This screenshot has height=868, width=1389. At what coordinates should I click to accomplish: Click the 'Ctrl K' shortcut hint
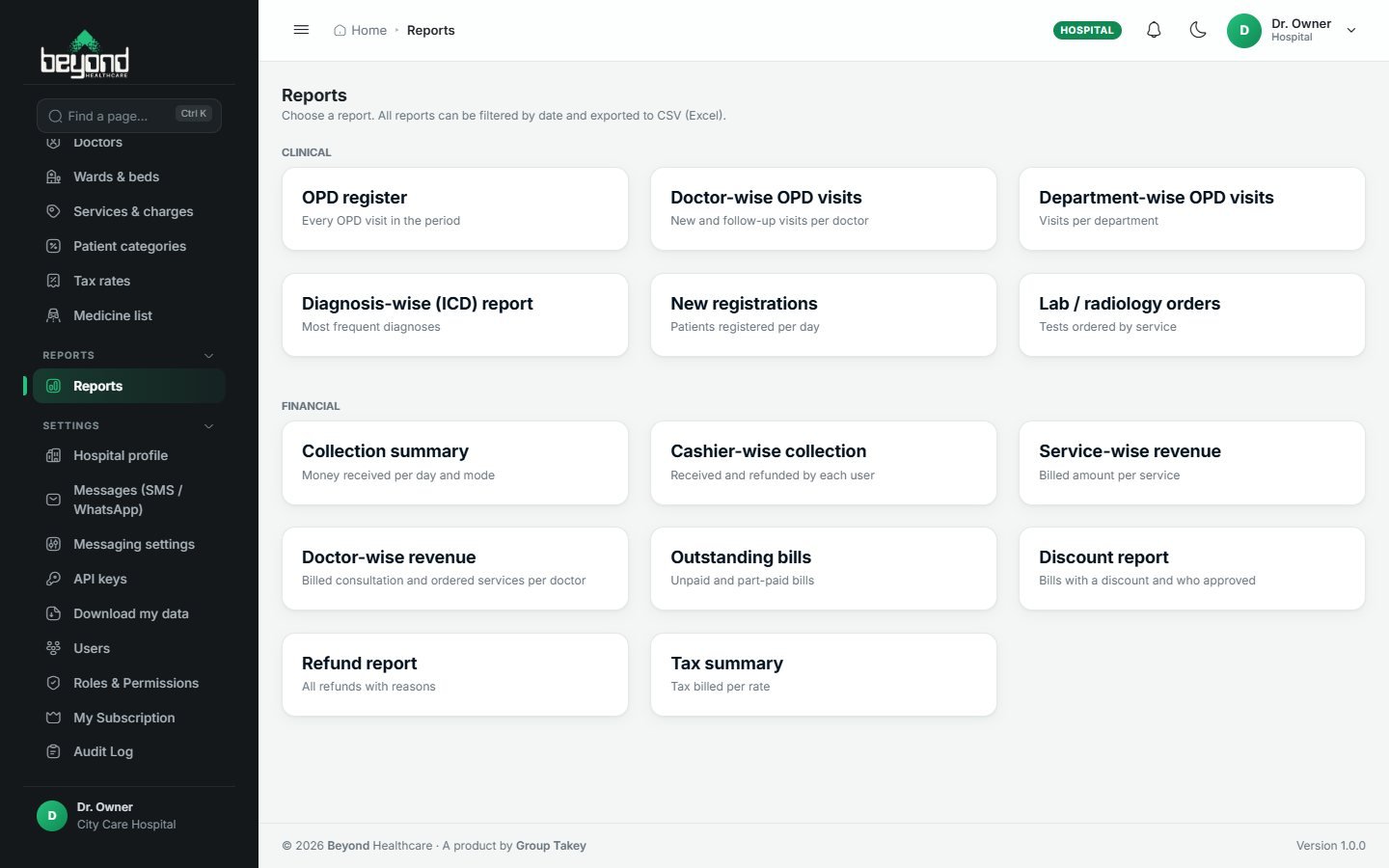coord(194,114)
